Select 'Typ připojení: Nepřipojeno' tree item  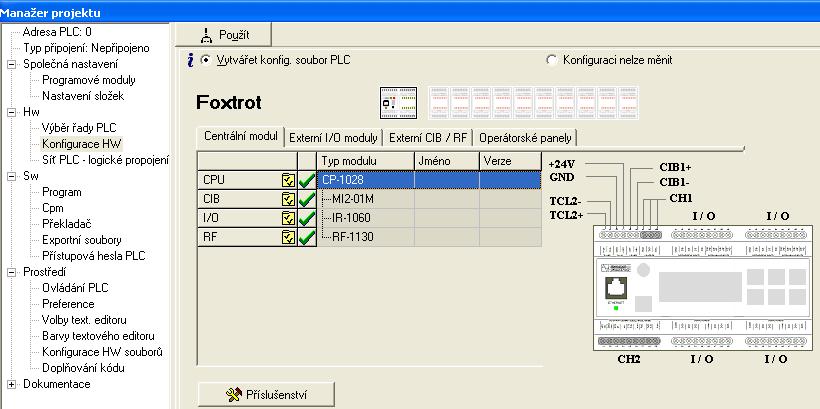click(86, 49)
